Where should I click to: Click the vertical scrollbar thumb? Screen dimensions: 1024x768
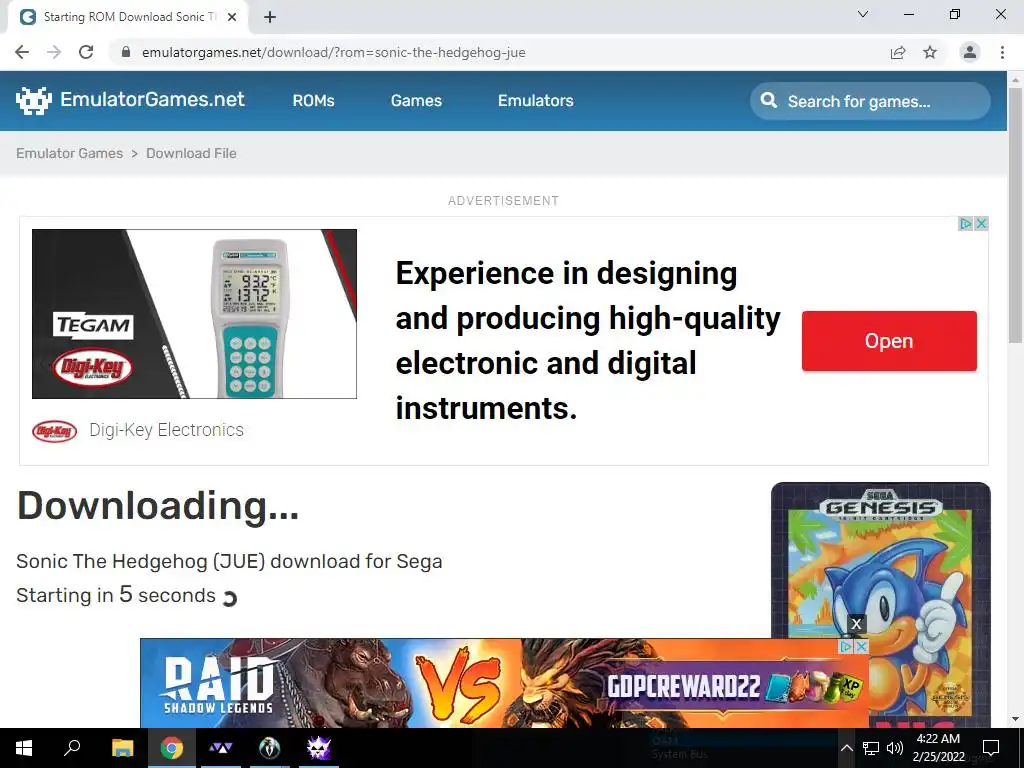point(1015,216)
